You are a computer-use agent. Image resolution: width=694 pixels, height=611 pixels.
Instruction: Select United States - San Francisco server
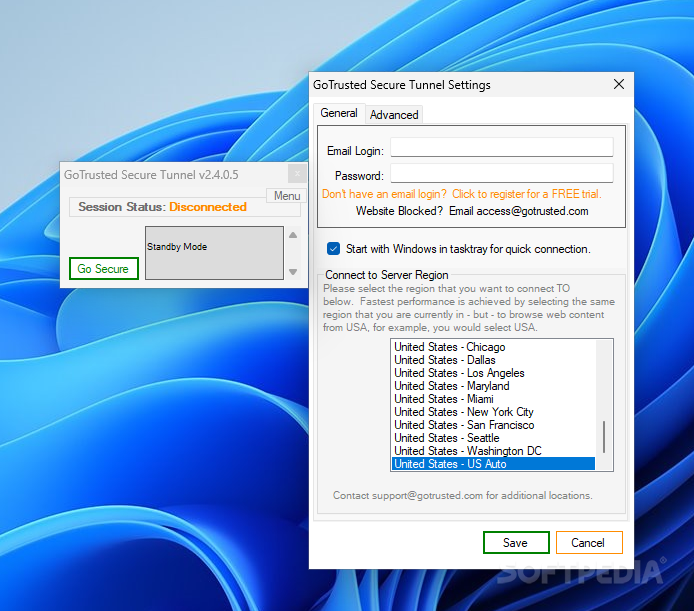(x=494, y=425)
